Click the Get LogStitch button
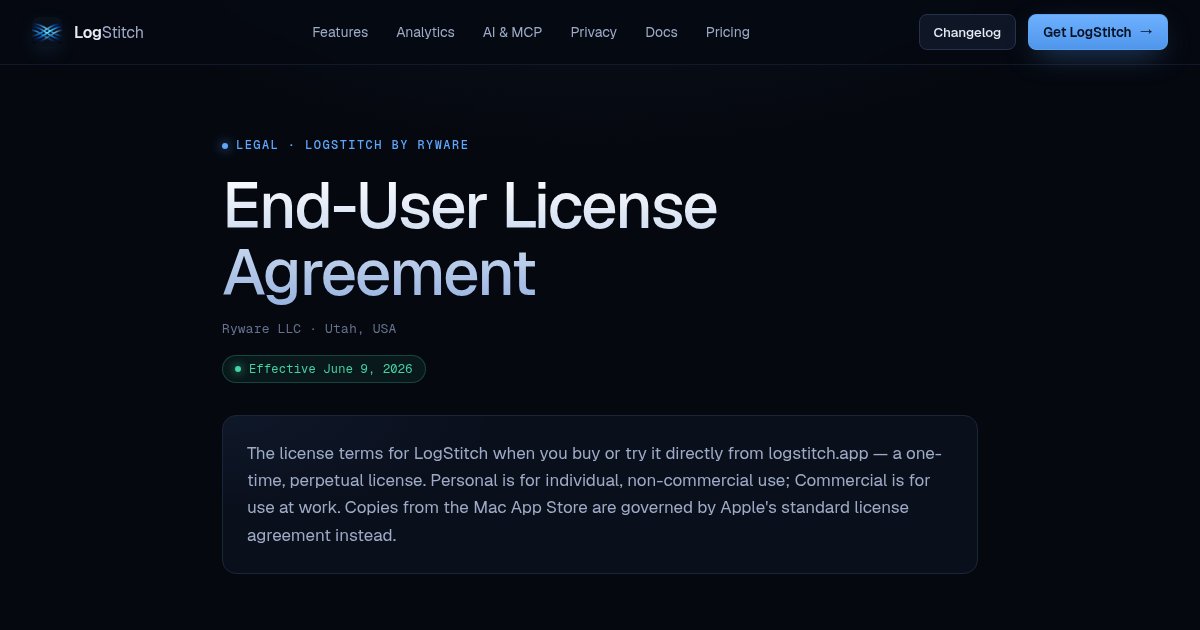The height and width of the screenshot is (630, 1200). [1098, 32]
